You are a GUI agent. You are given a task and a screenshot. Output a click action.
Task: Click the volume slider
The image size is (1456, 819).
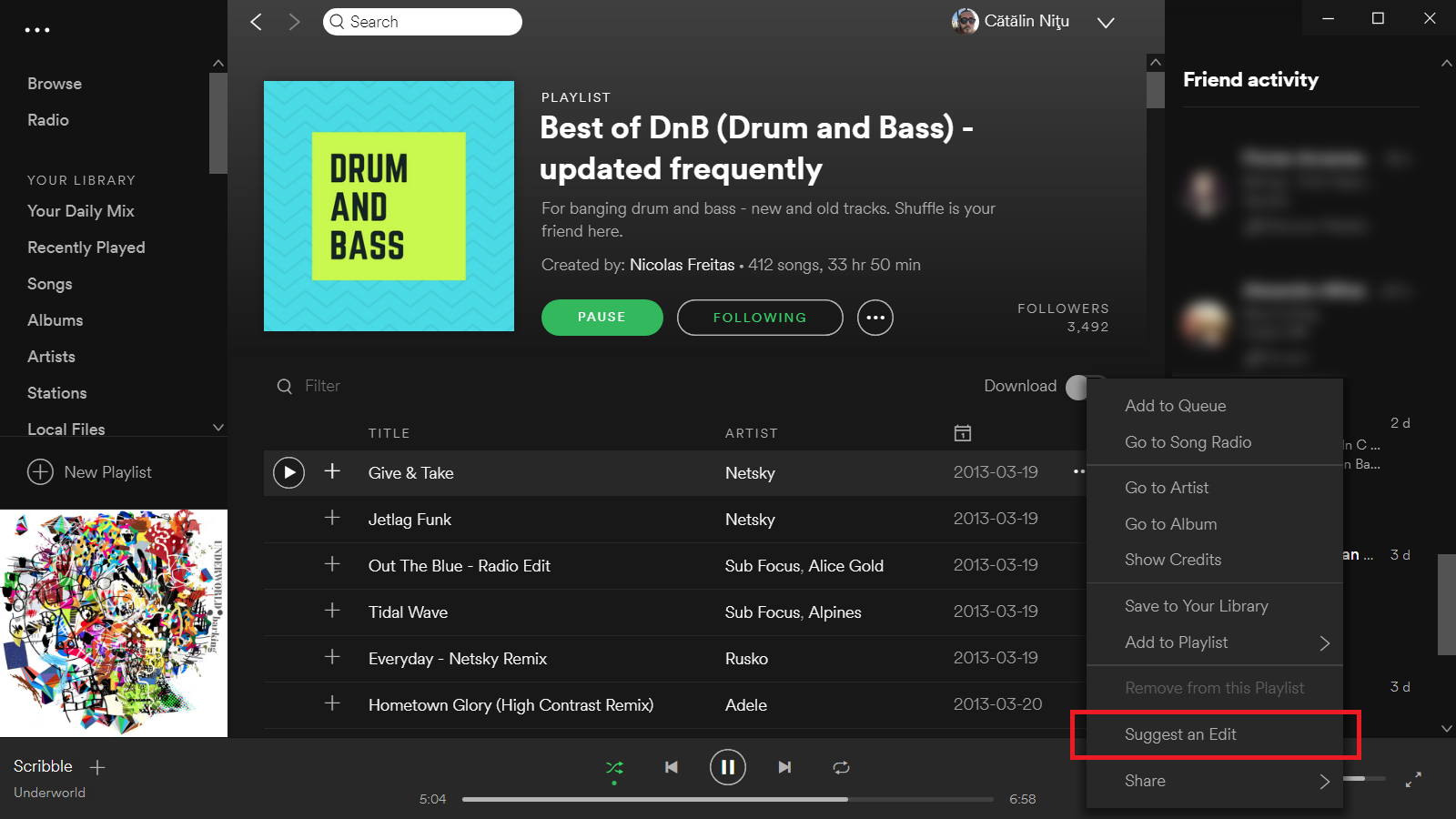[x=1364, y=779]
